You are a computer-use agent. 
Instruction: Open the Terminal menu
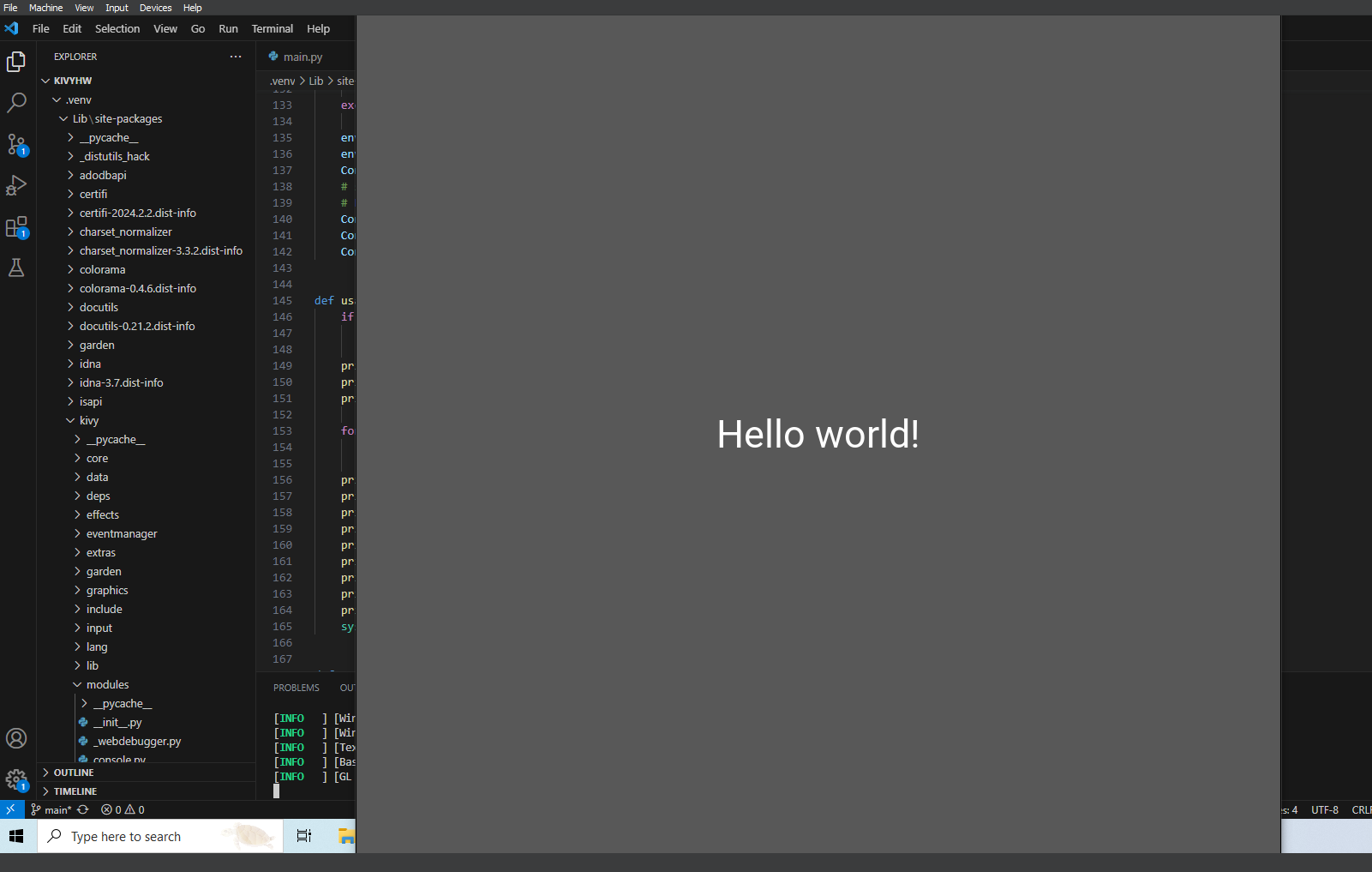273,28
